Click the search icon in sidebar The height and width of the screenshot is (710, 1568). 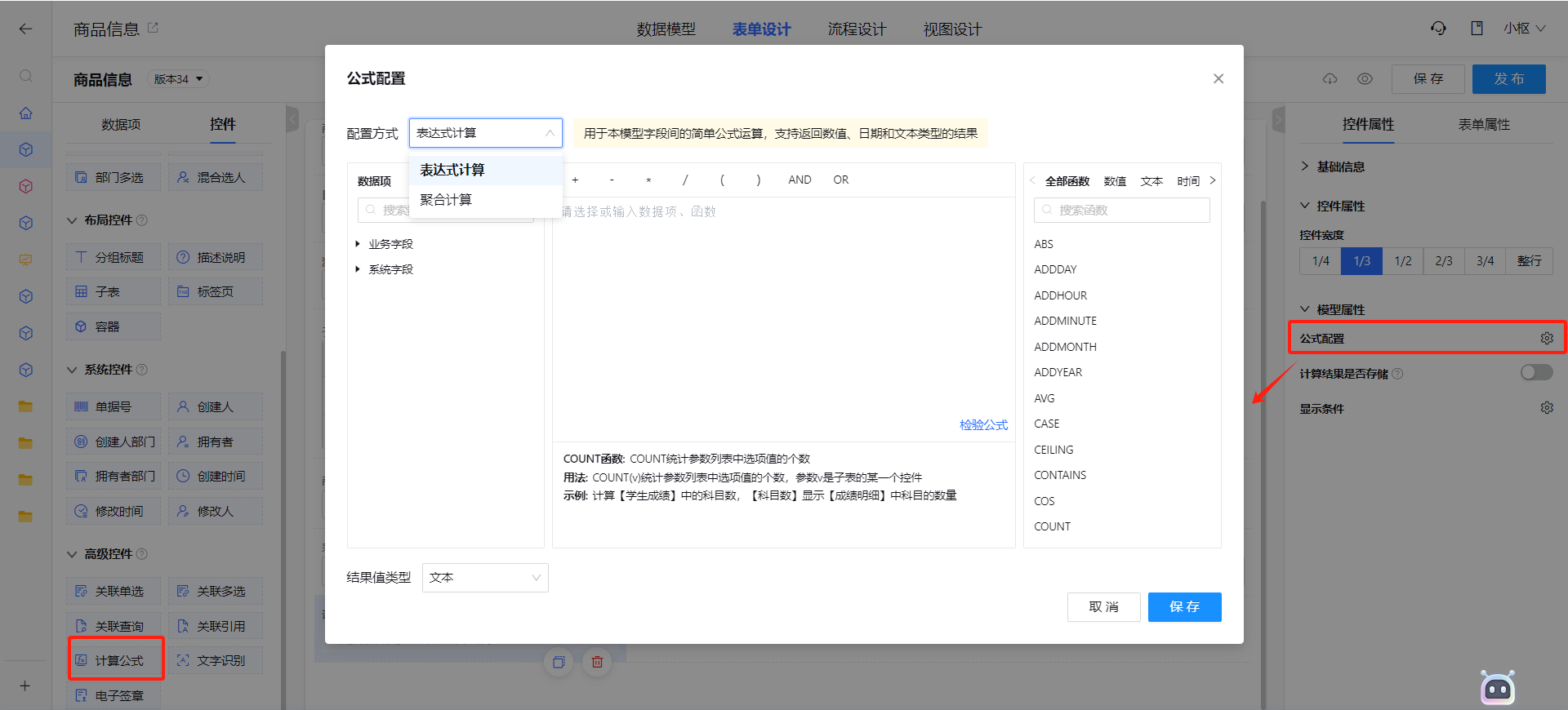click(26, 76)
